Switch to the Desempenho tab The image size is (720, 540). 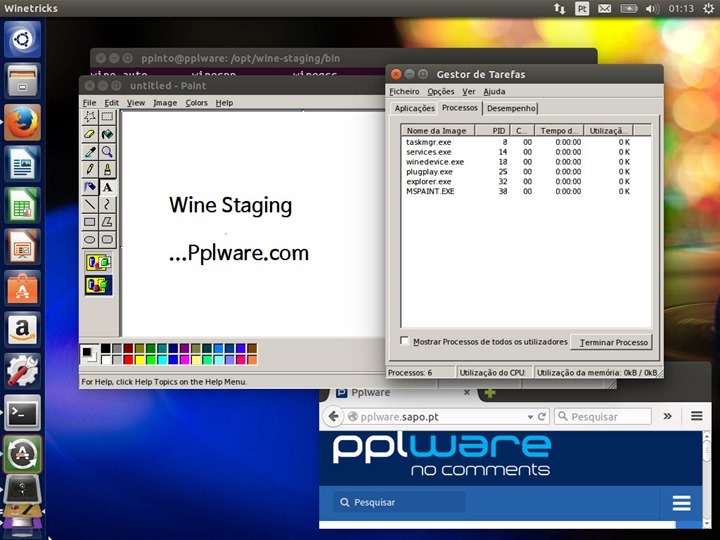coord(511,108)
